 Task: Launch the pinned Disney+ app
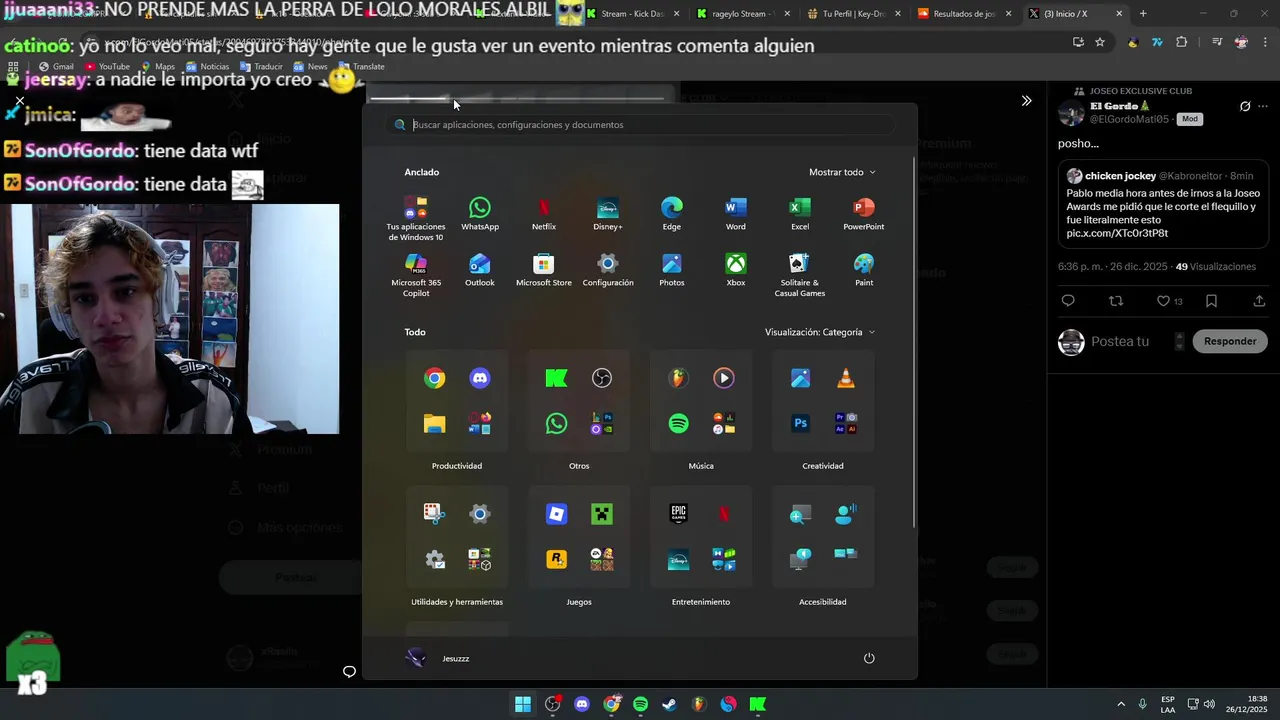pos(608,213)
